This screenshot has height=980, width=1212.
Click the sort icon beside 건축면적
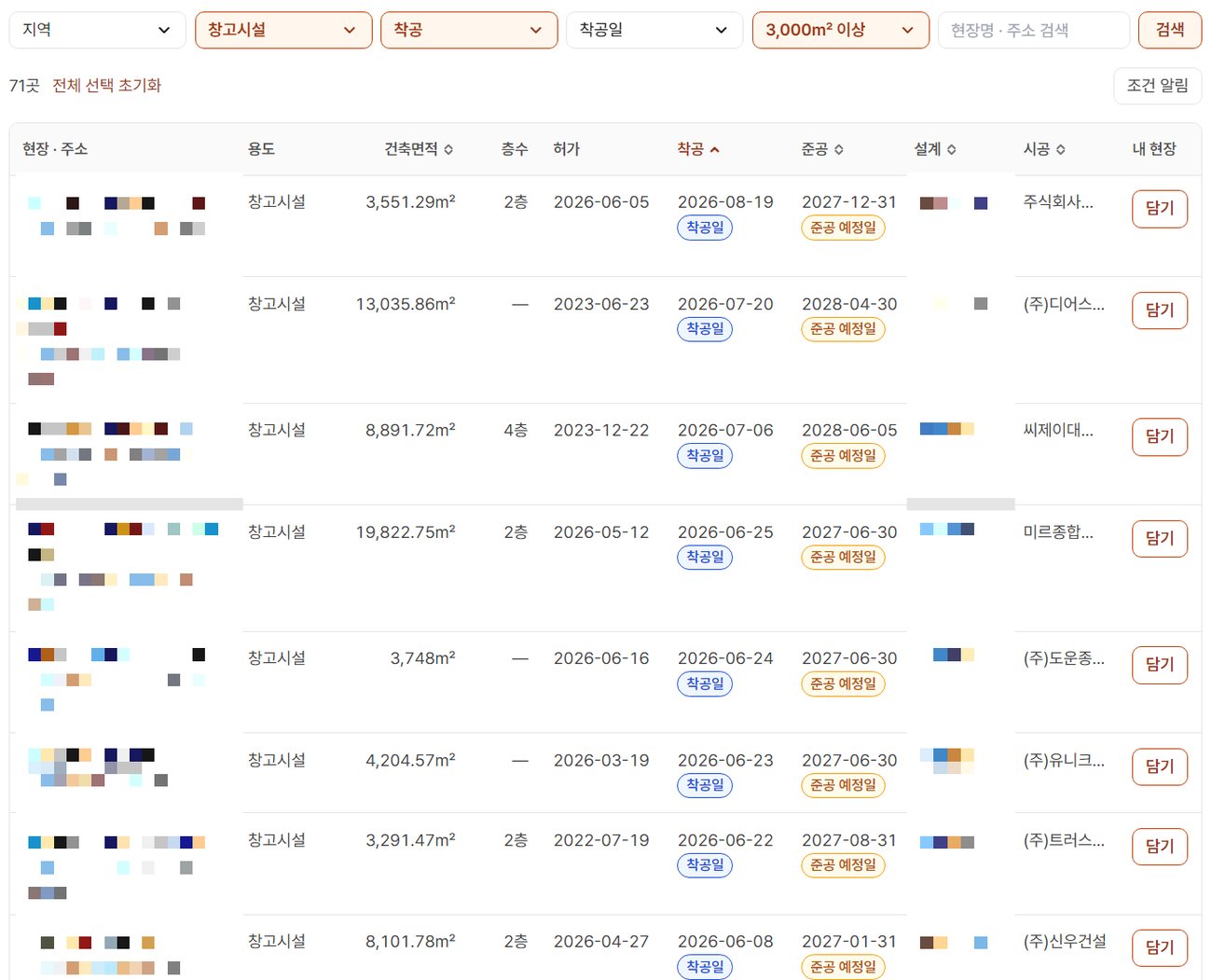tap(448, 149)
